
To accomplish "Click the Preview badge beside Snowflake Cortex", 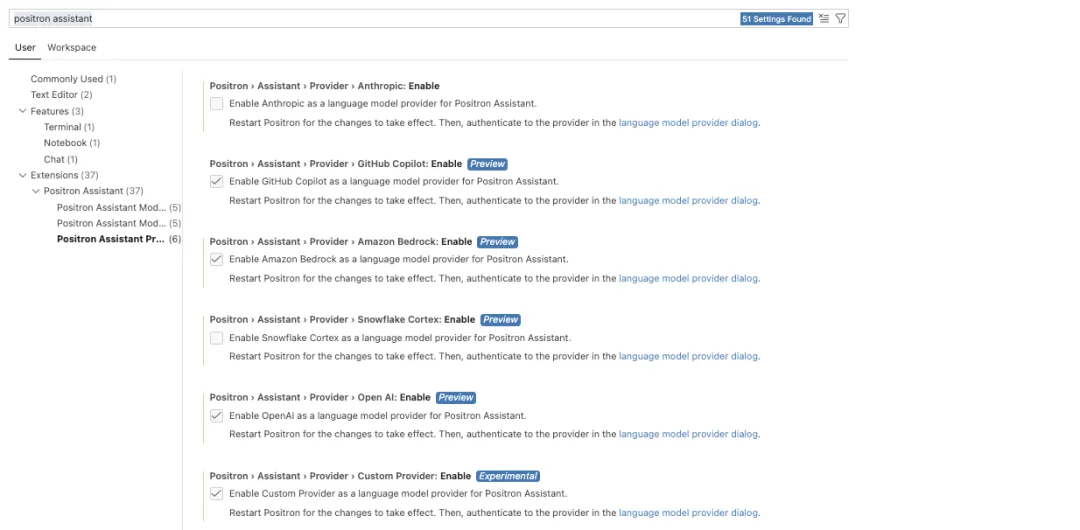I will point(501,320).
